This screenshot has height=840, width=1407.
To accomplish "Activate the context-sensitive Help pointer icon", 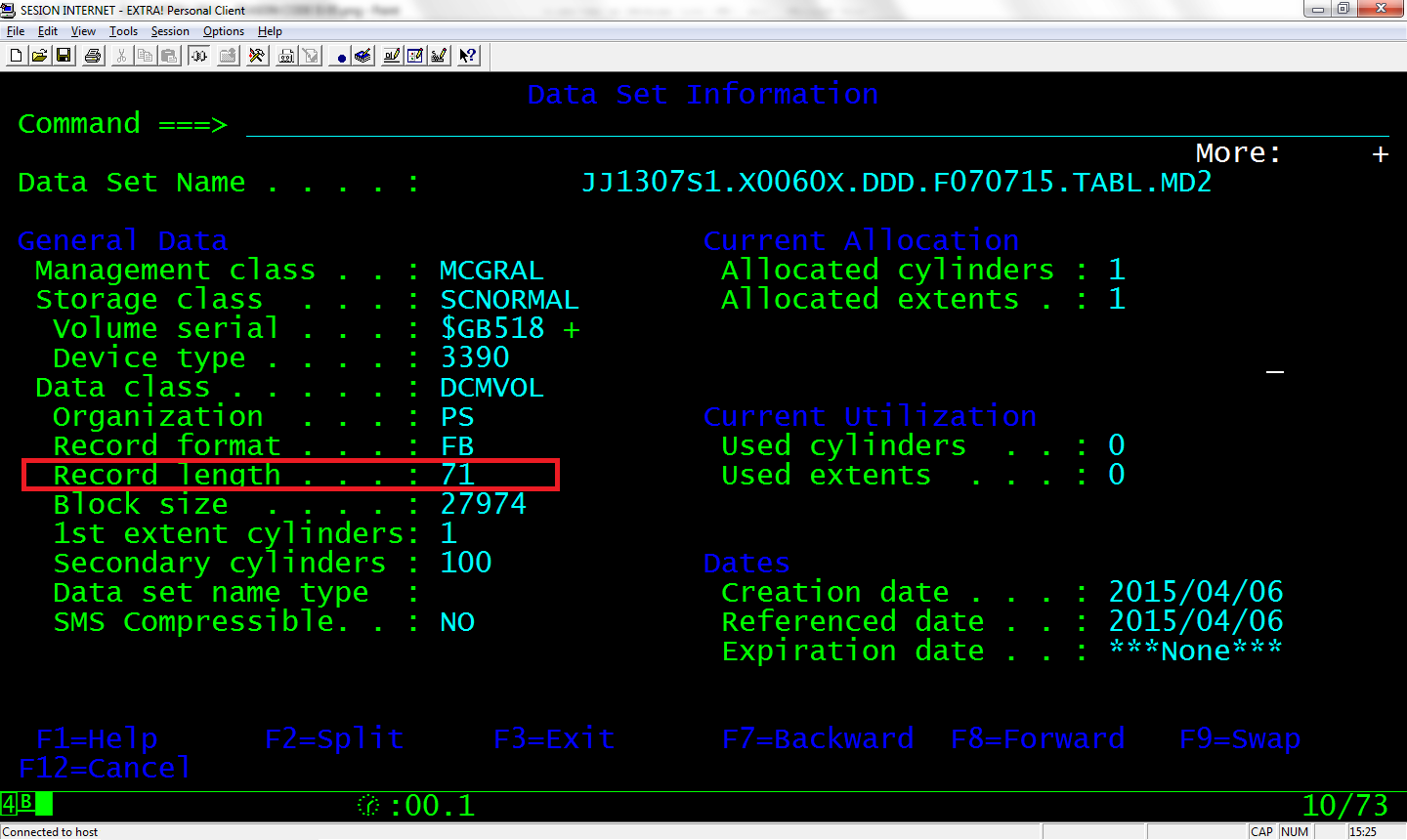I will pyautogui.click(x=469, y=56).
